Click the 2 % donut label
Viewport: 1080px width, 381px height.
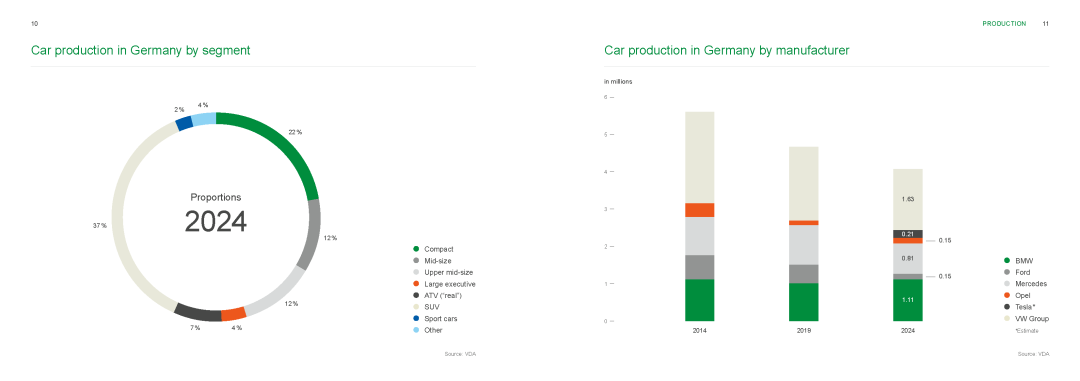(x=179, y=110)
